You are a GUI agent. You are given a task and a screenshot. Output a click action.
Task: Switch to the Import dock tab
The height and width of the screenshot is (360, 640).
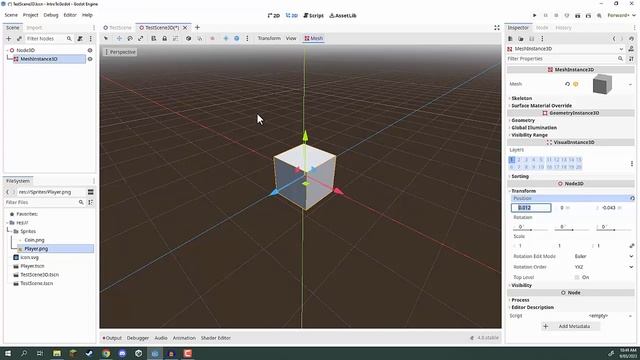[x=34, y=28]
